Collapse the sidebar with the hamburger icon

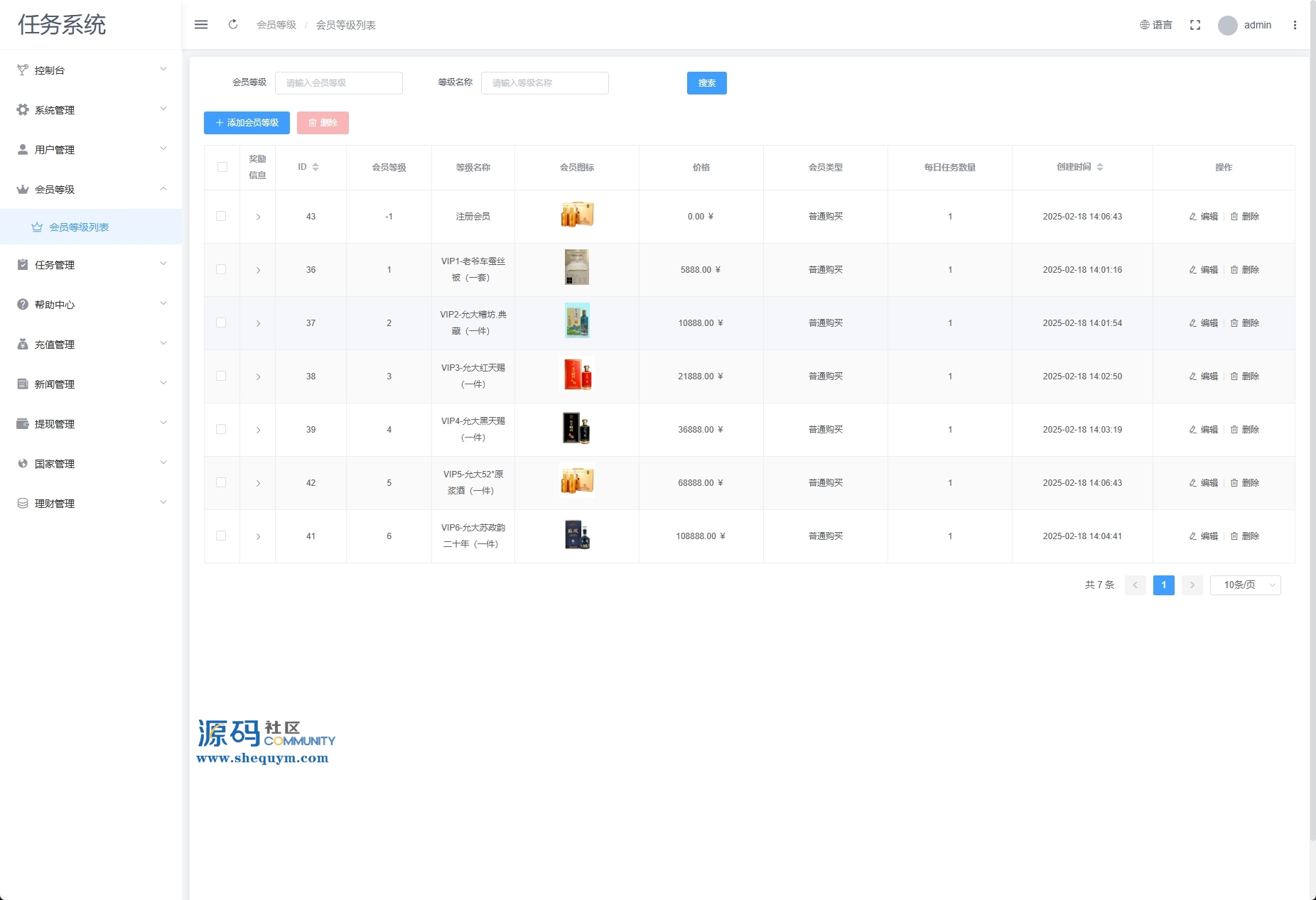[201, 25]
